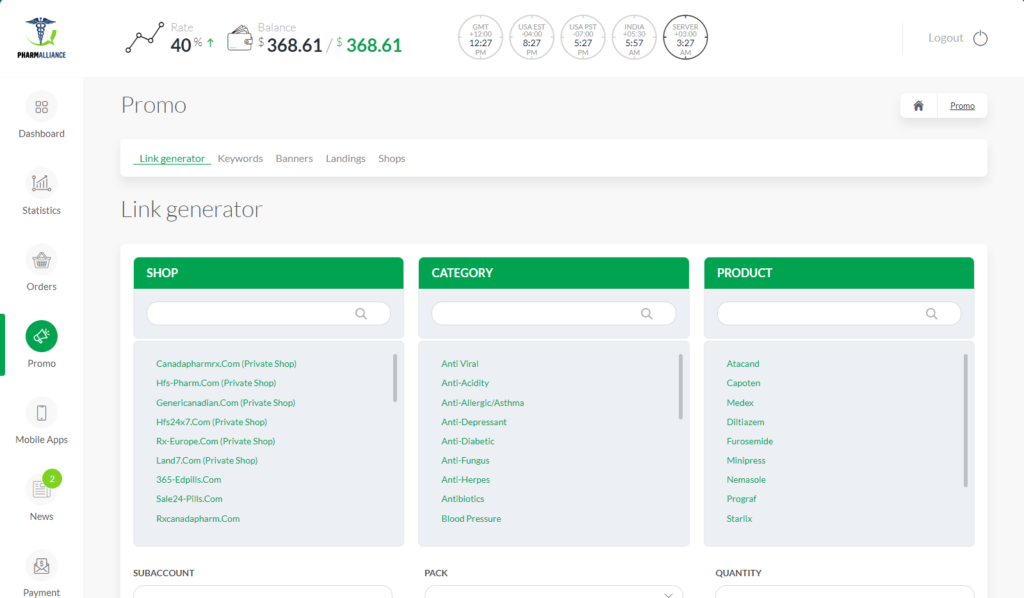Screen dimensions: 1024x598
Task: Click the green rate up arrow
Action: (210, 43)
